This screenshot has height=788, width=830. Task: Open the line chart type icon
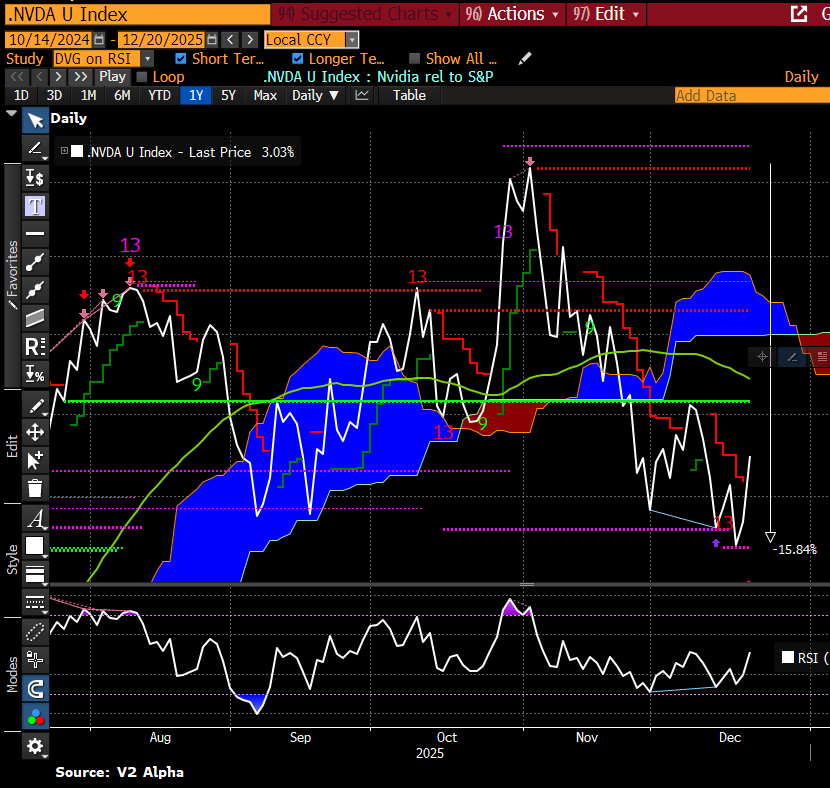click(362, 95)
